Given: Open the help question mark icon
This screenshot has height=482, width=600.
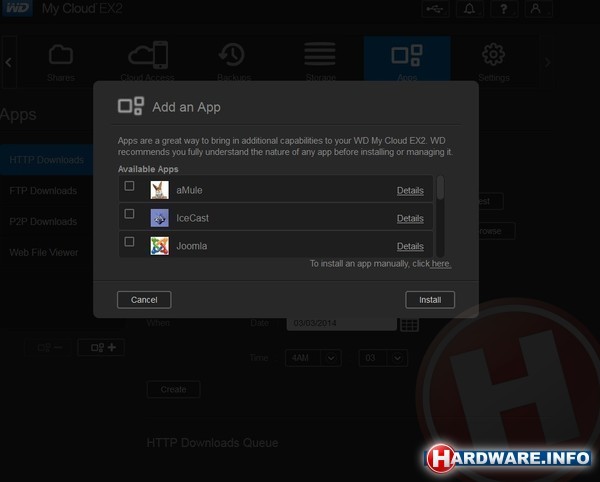Looking at the screenshot, I should point(504,9).
